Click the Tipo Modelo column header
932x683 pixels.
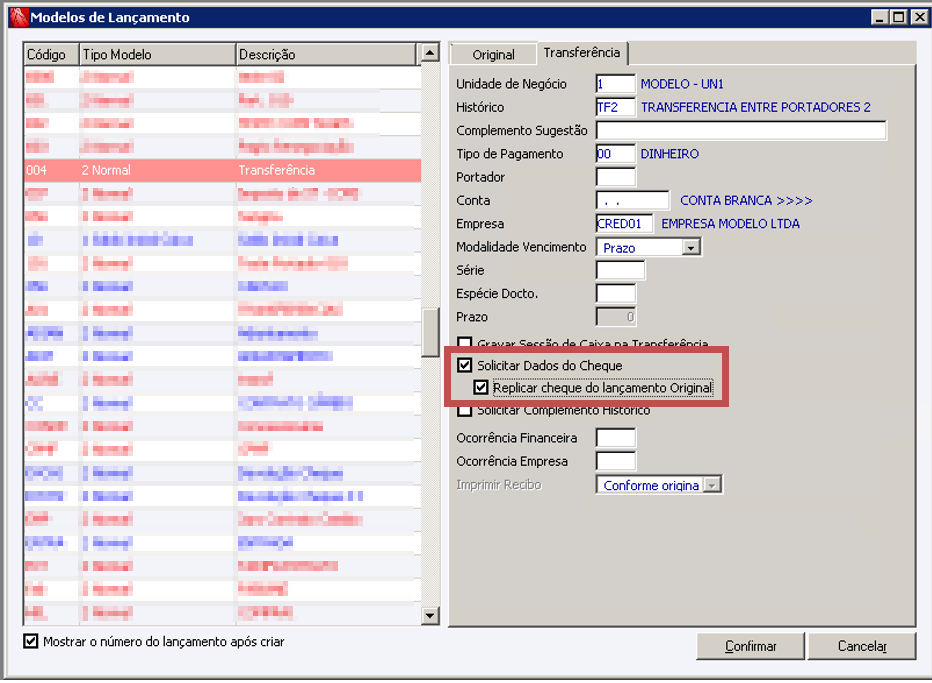tap(158, 54)
